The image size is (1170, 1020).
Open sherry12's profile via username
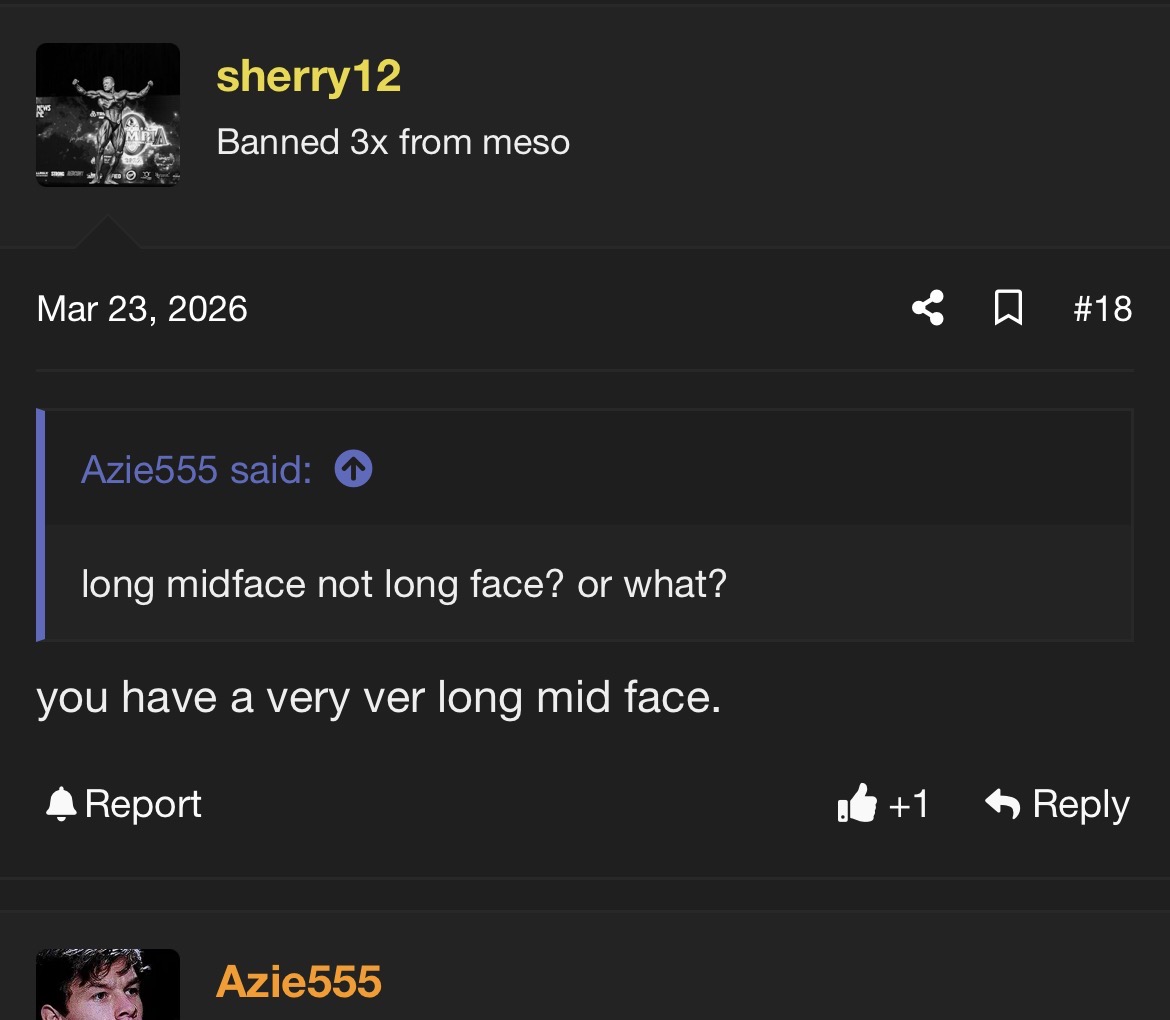tap(308, 76)
